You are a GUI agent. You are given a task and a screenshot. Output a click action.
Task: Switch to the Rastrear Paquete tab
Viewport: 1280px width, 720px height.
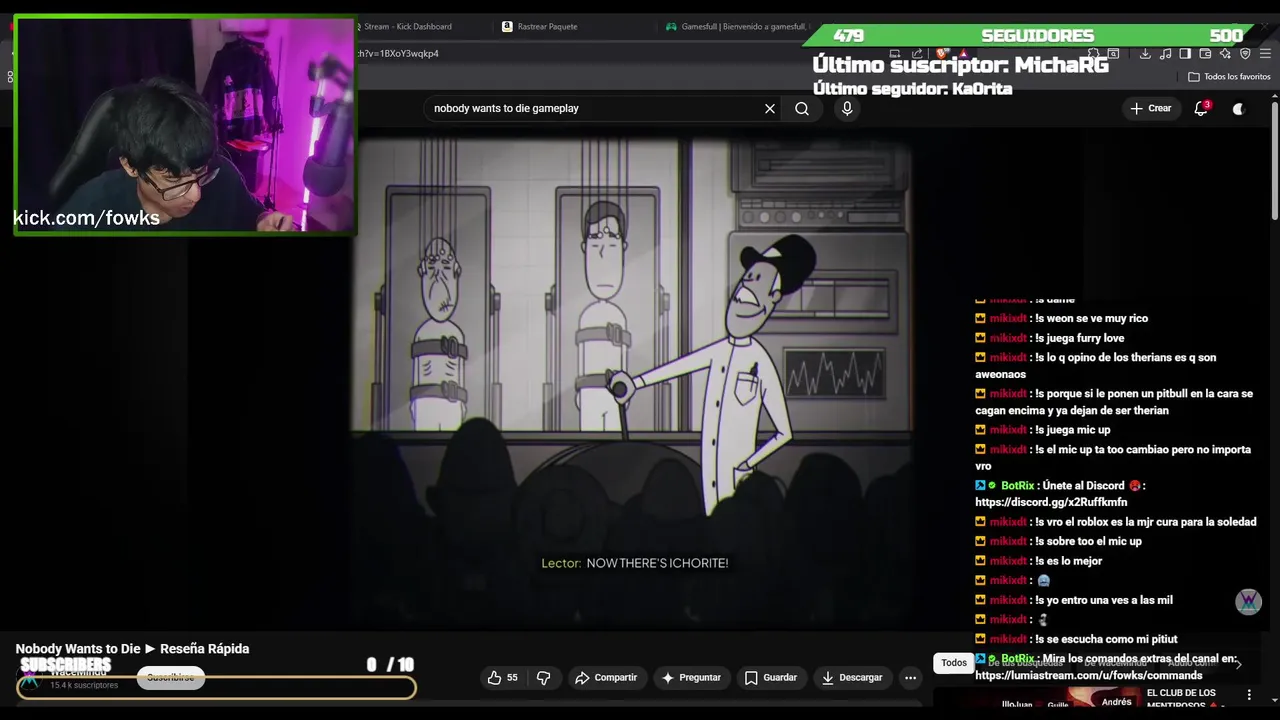547,26
